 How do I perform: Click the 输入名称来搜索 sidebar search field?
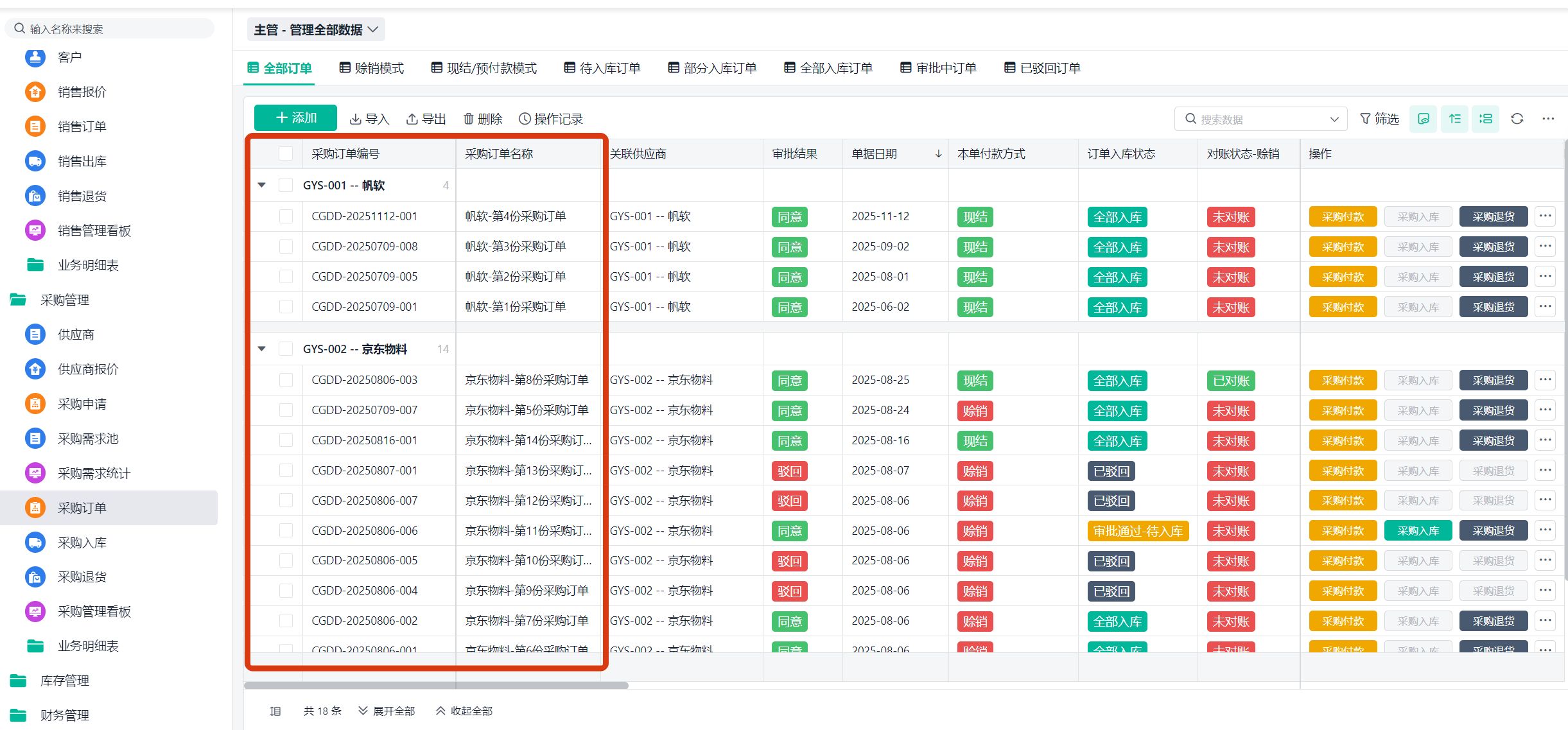pyautogui.click(x=109, y=29)
